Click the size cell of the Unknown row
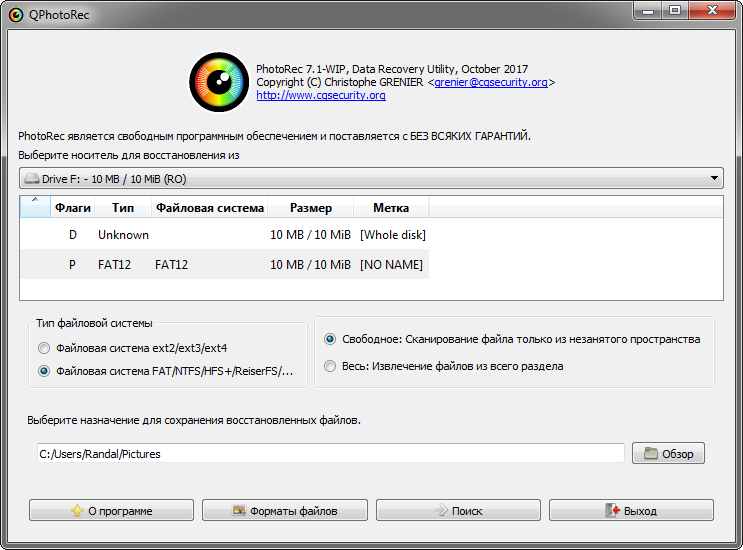This screenshot has width=743, height=550. (310, 235)
